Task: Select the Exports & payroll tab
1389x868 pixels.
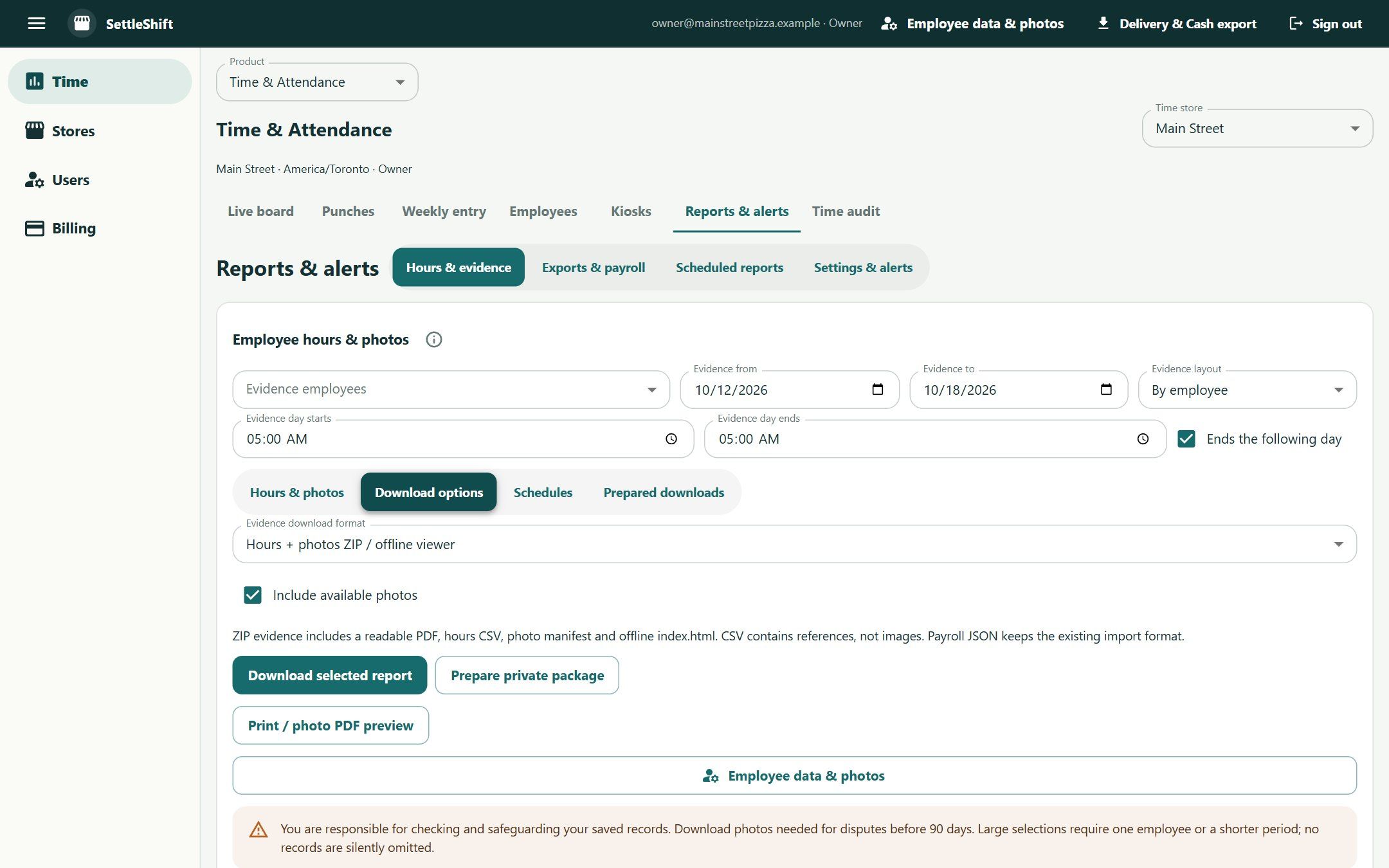Action: (x=594, y=267)
